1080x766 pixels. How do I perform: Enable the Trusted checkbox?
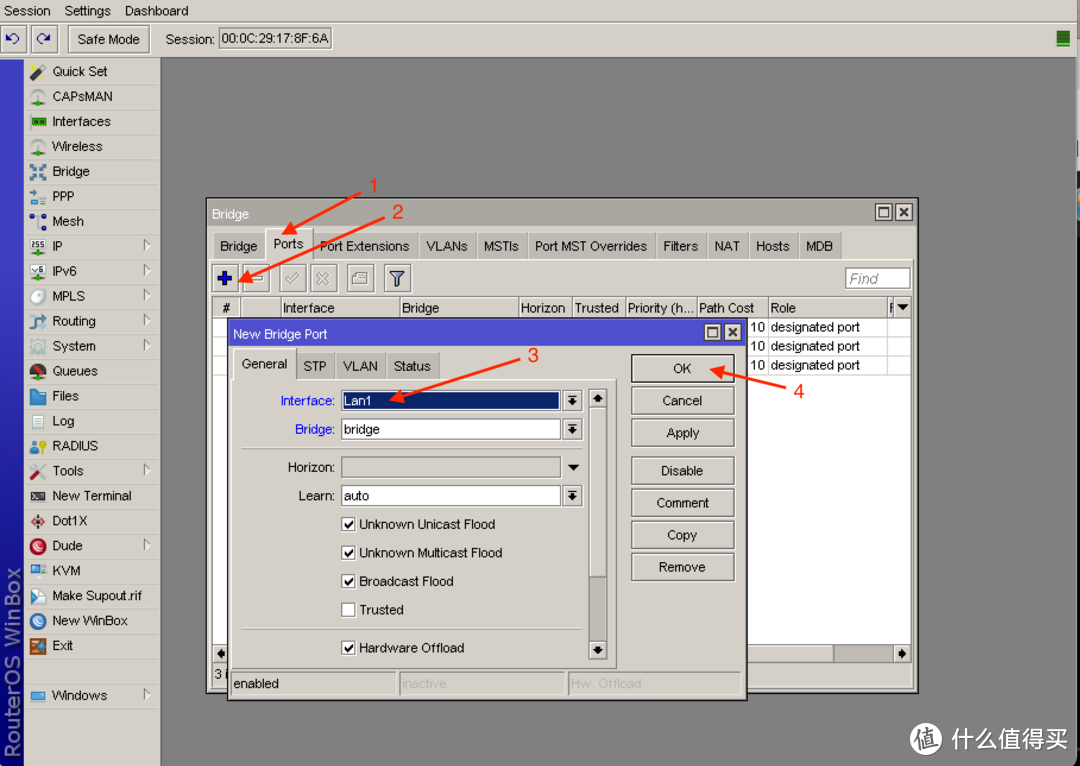349,610
